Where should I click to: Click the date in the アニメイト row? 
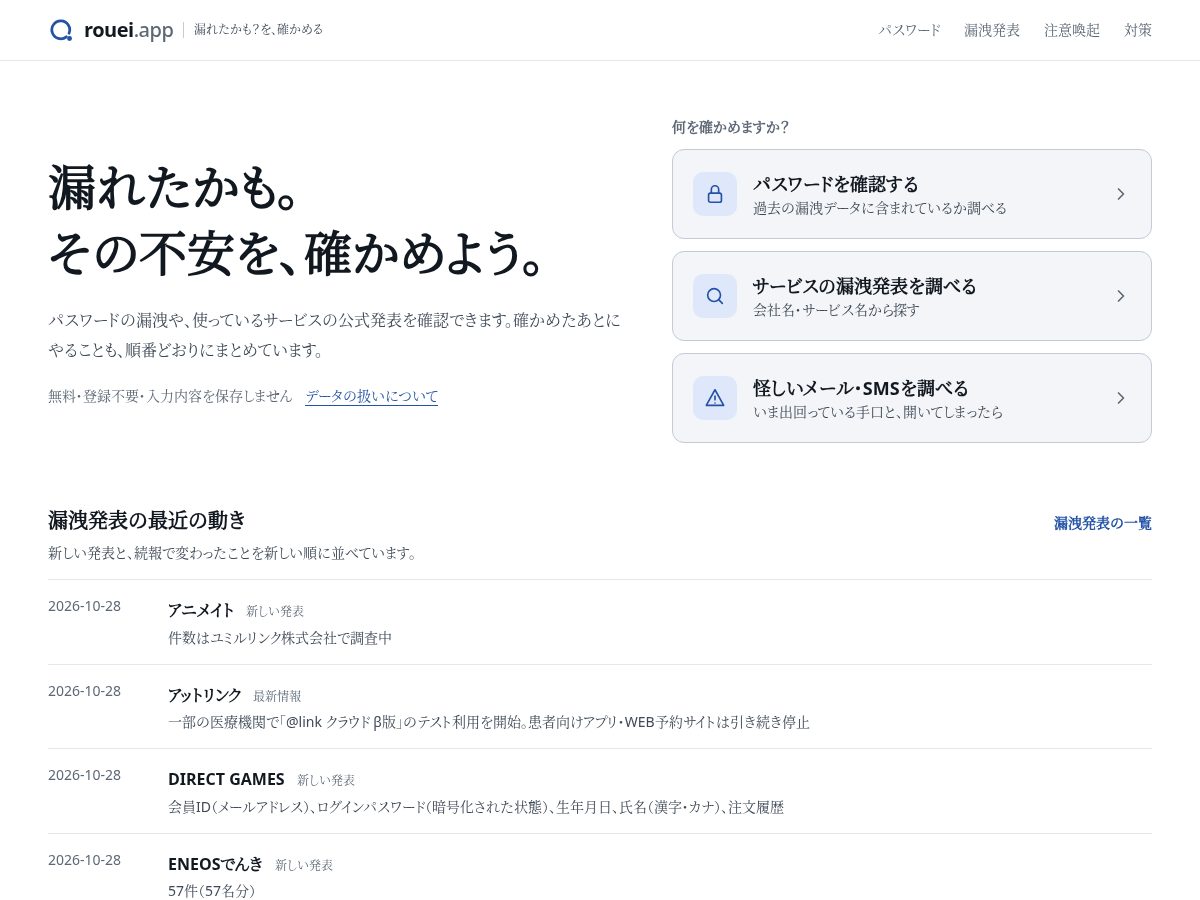pos(84,606)
